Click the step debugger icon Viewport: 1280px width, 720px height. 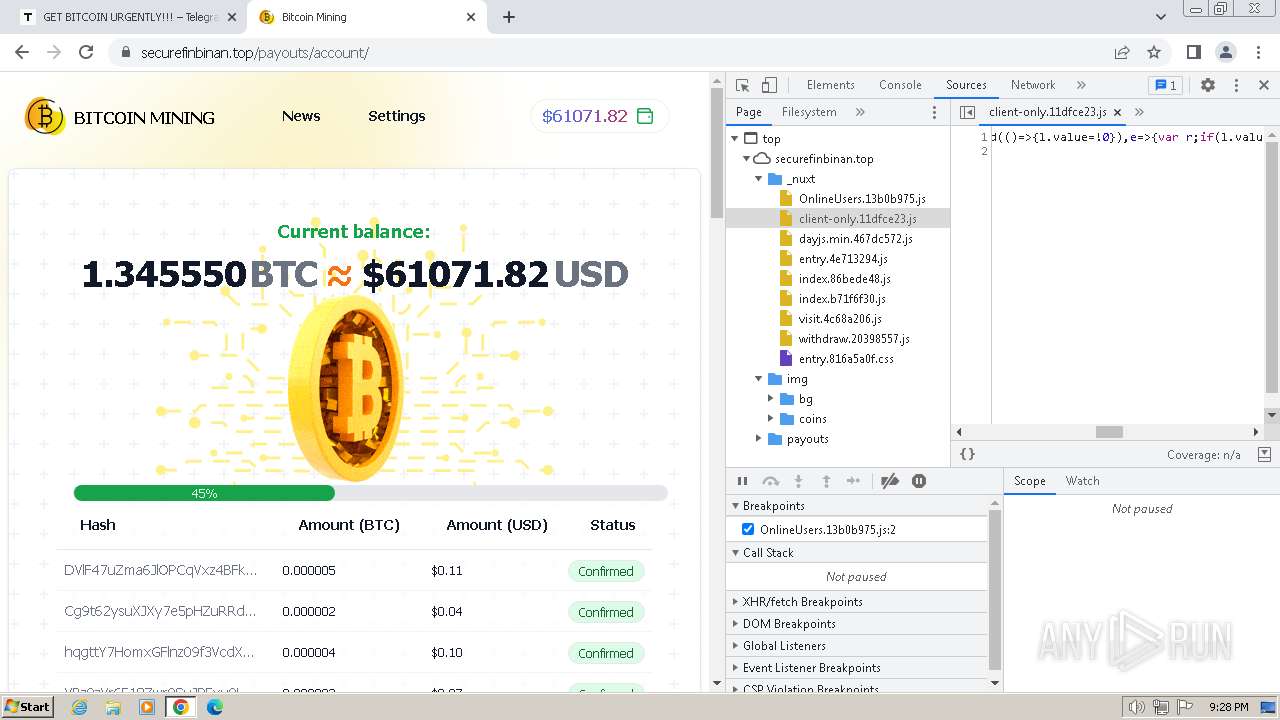coord(853,481)
